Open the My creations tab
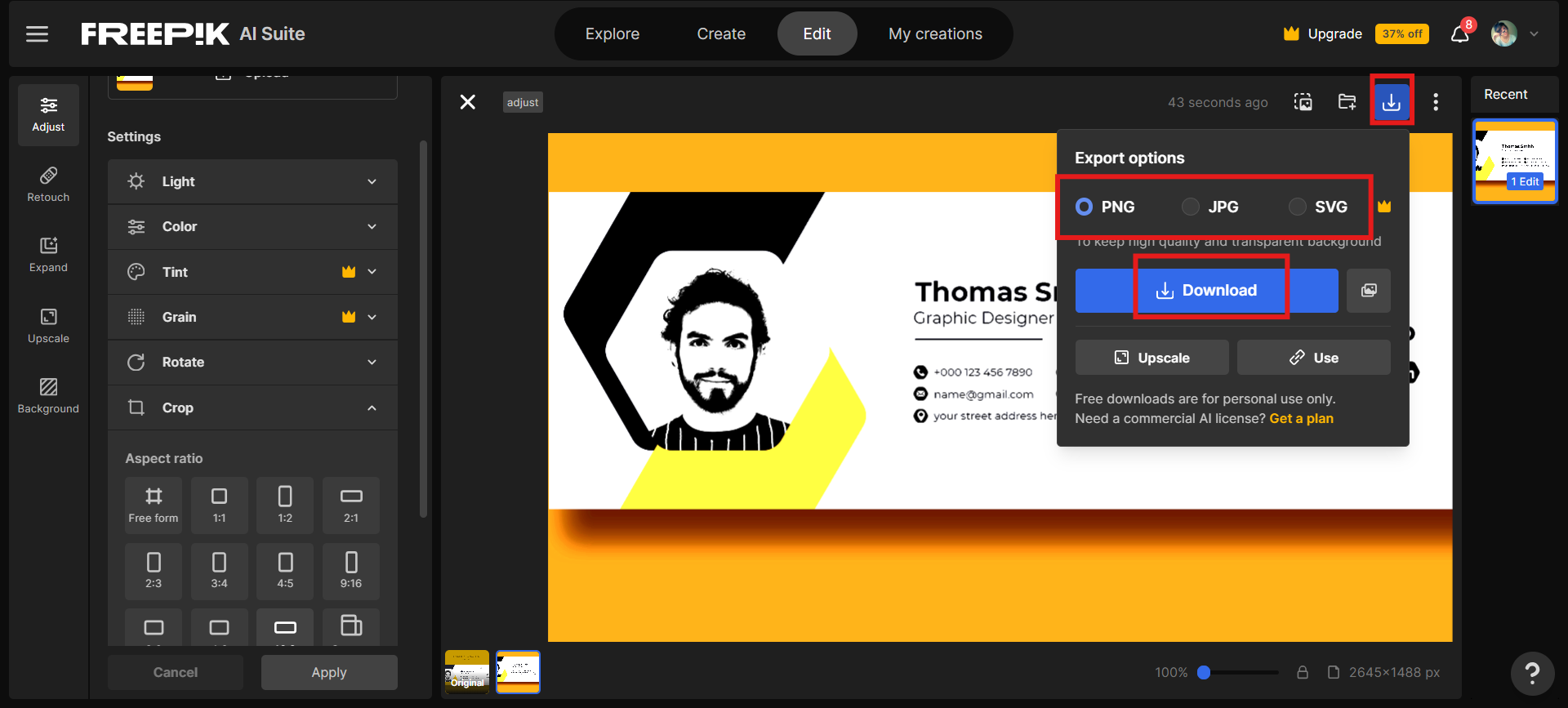 tap(935, 33)
